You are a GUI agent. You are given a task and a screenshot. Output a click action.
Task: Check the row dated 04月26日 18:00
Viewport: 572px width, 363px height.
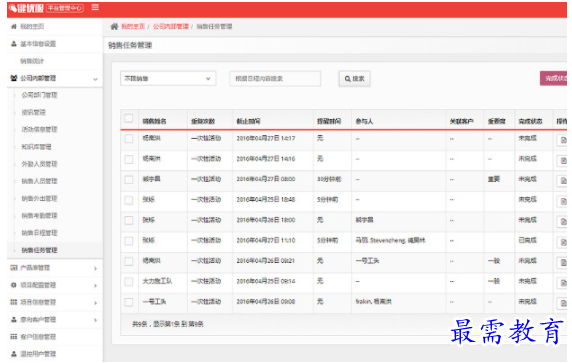coord(128,220)
